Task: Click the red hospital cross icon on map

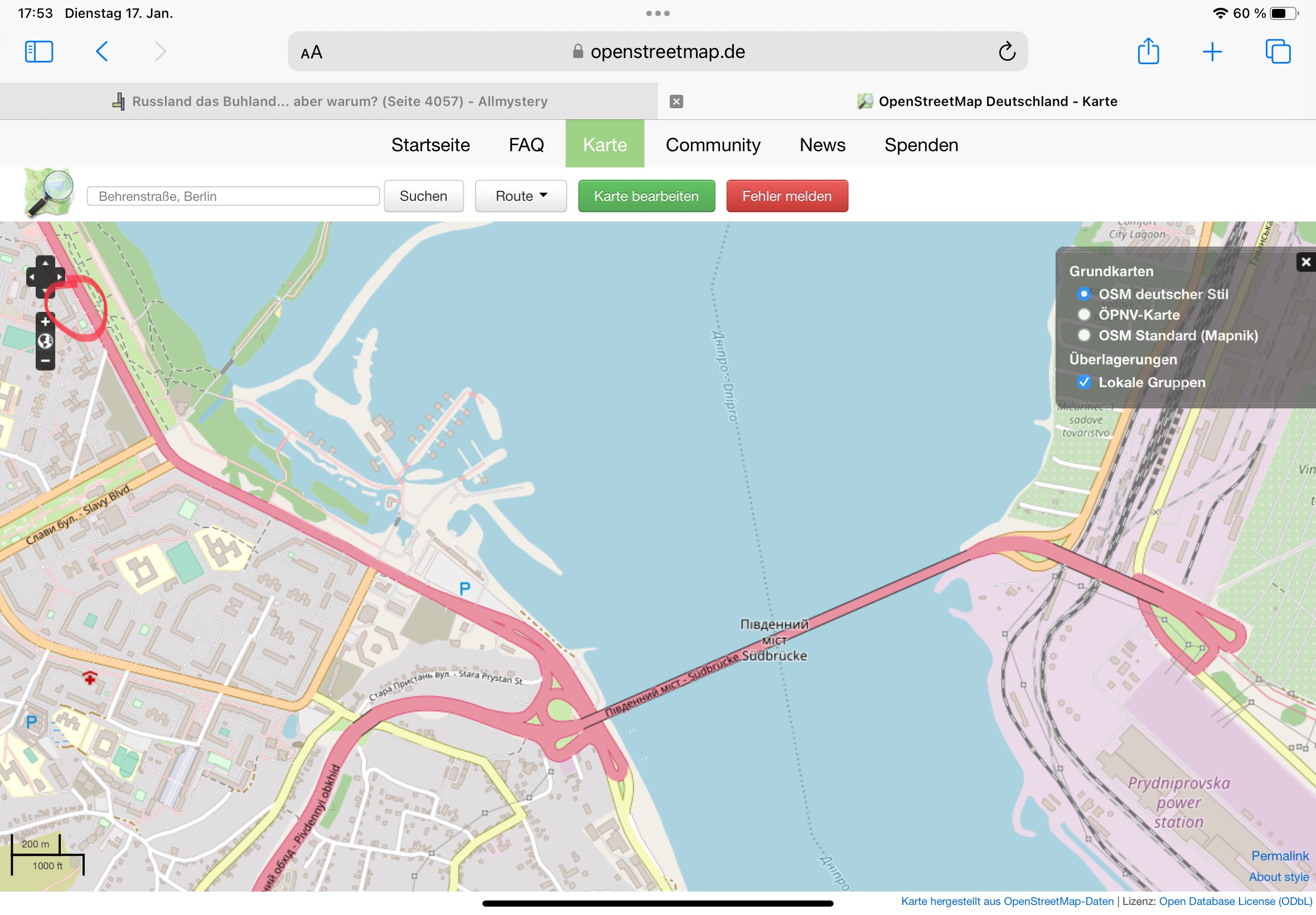Action: tap(89, 678)
